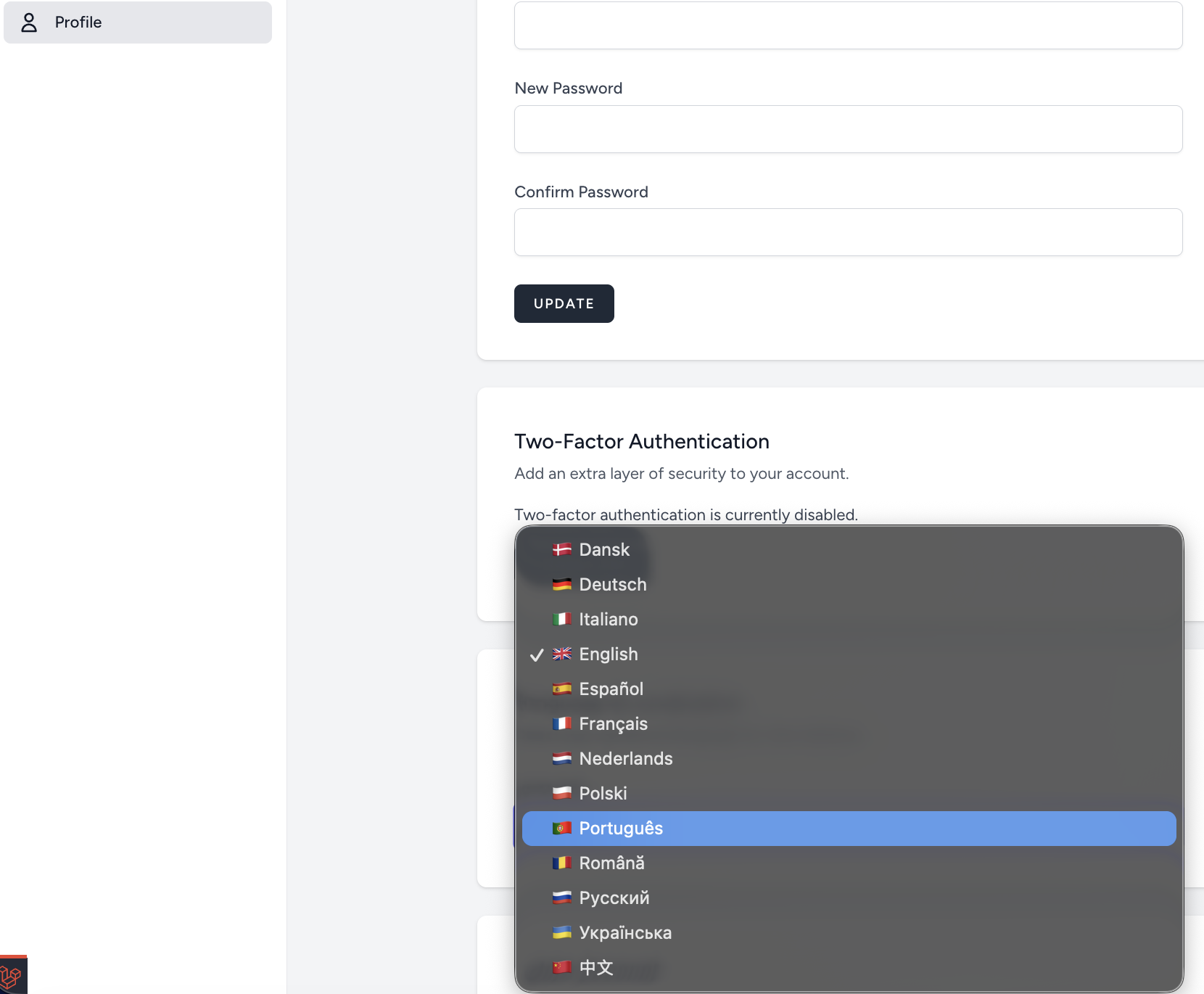1204x994 pixels.
Task: Choose Polski from the list
Action: pos(603,793)
